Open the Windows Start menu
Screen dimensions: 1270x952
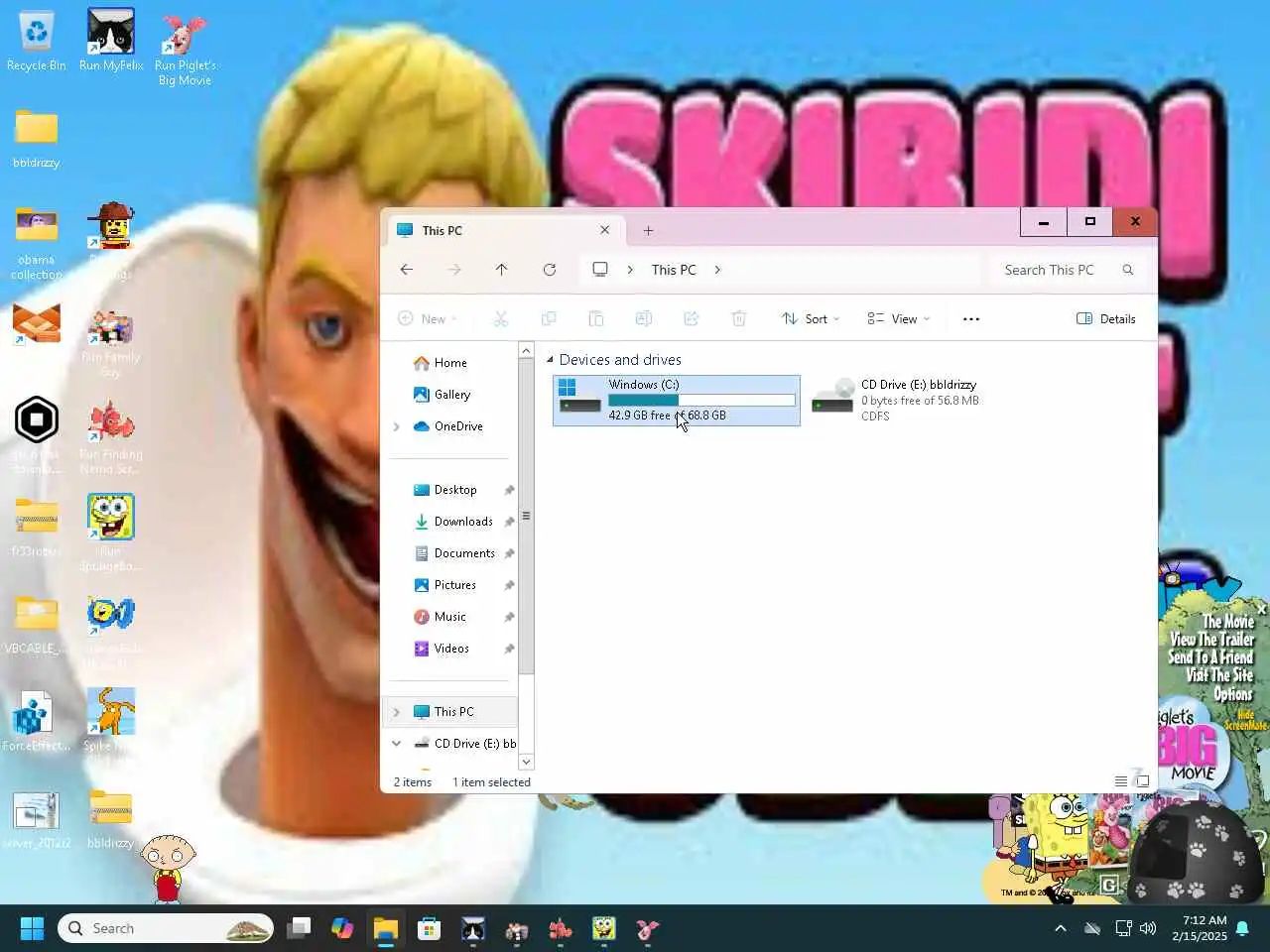click(32, 928)
